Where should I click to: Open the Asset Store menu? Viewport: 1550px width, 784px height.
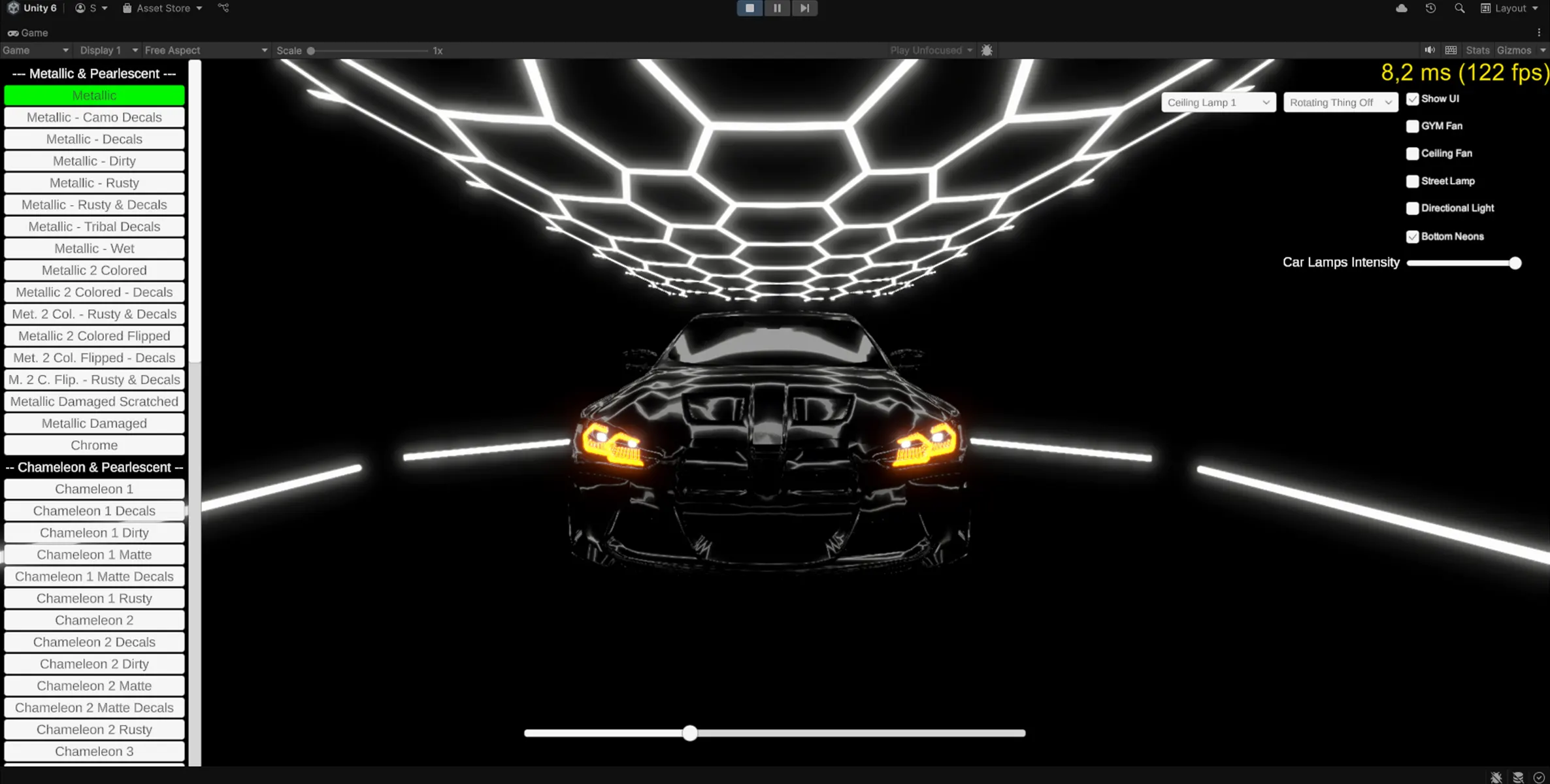click(163, 8)
